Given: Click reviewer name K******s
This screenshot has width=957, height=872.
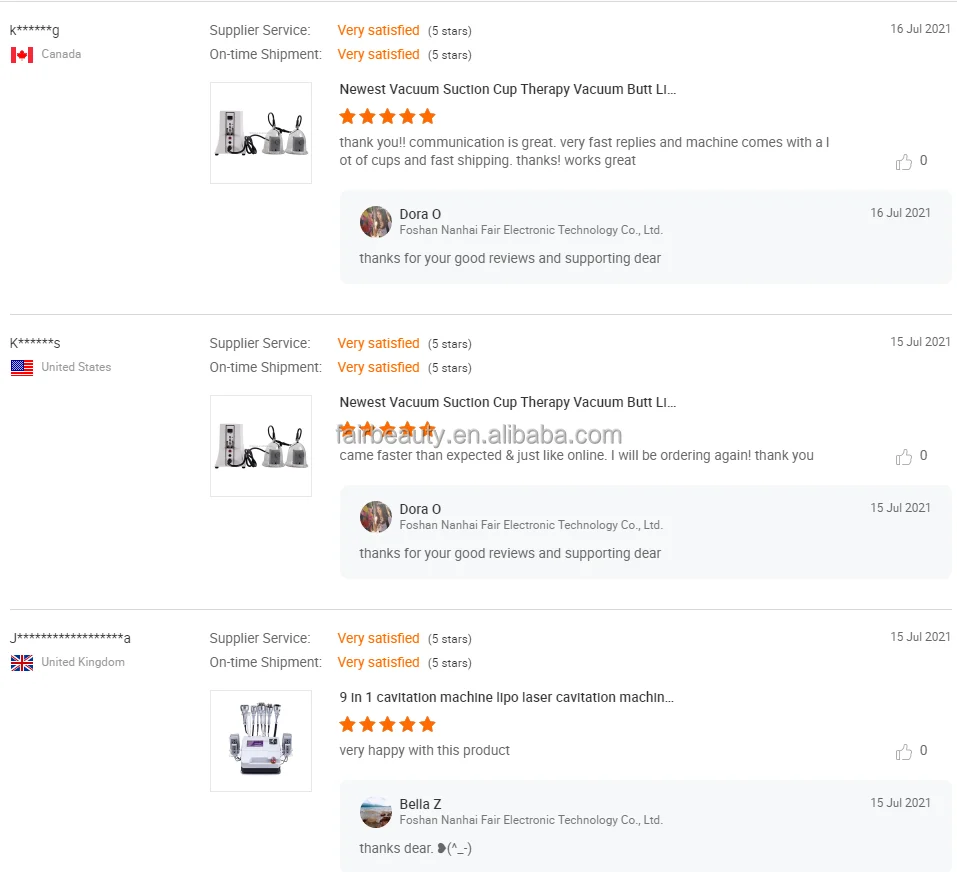Looking at the screenshot, I should [36, 344].
